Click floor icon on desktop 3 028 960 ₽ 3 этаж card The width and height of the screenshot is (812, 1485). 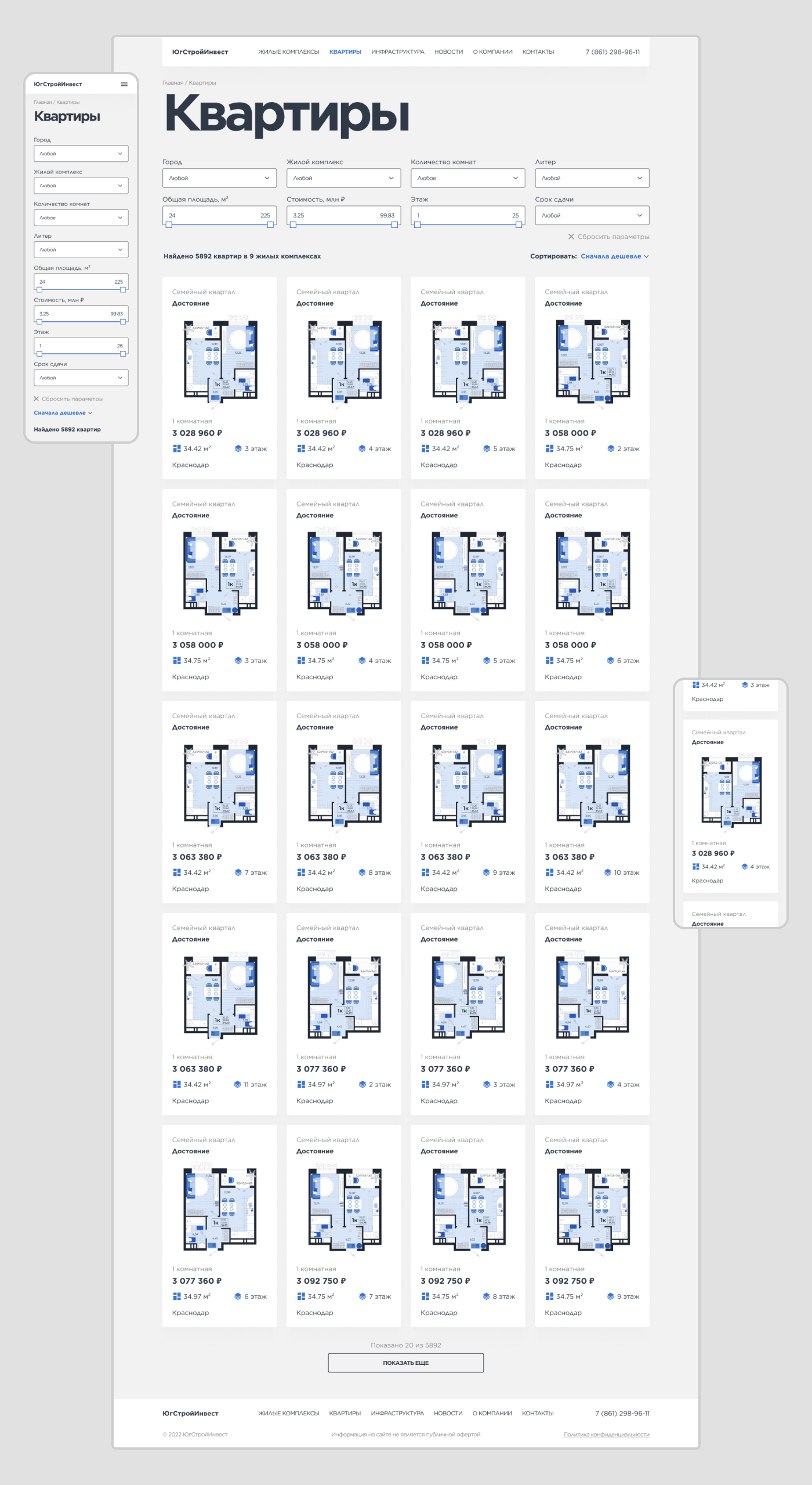(238, 448)
